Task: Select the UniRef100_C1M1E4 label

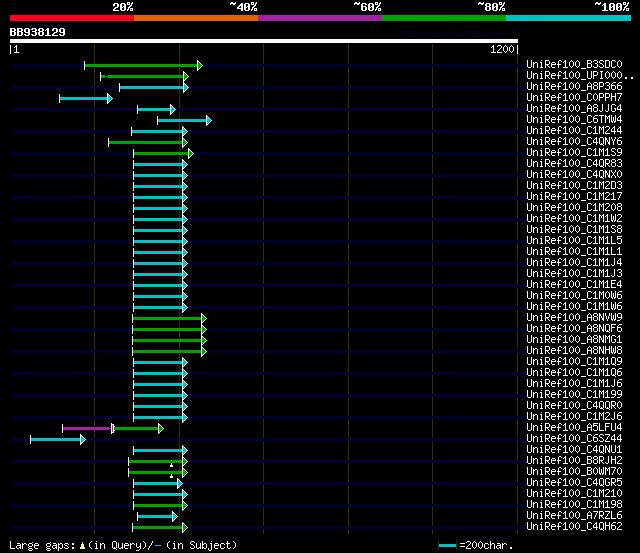Action: (574, 285)
